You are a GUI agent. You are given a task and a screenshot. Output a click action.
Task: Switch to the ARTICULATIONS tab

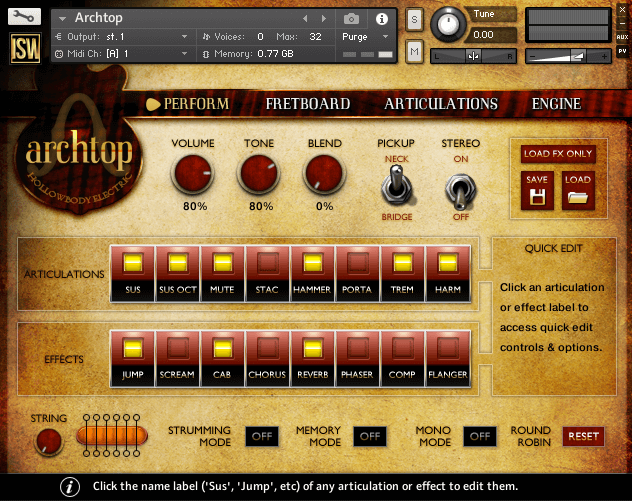[441, 104]
